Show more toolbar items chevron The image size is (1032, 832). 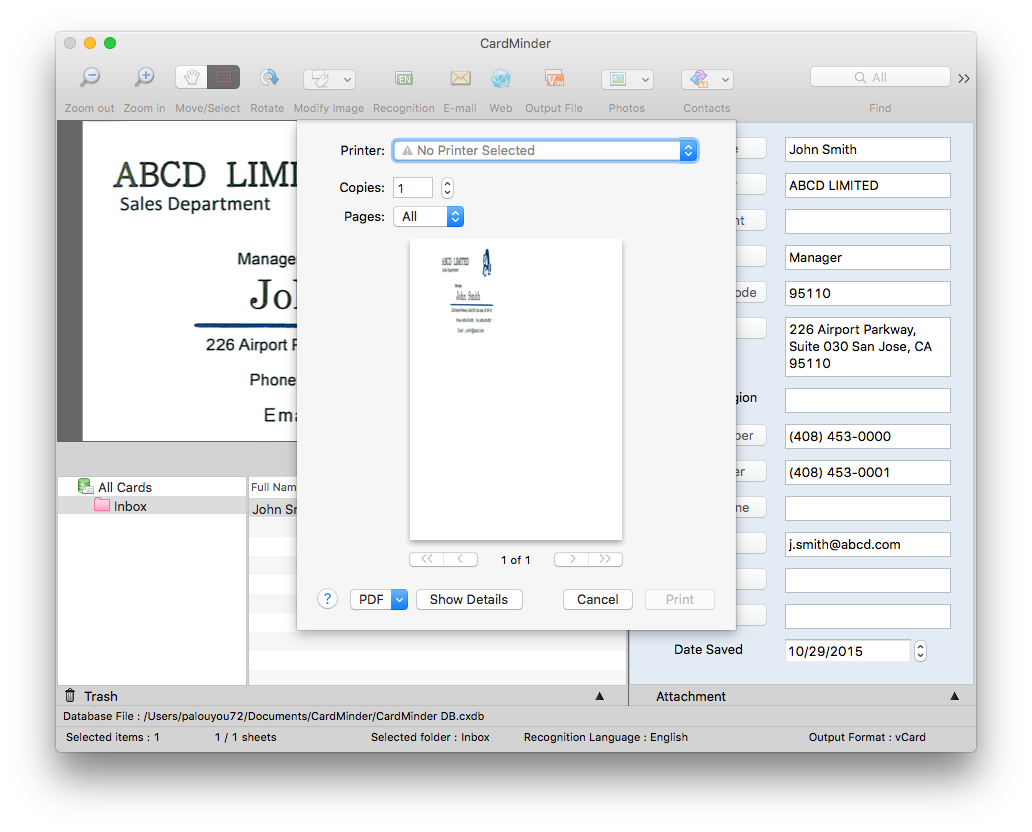pos(964,79)
